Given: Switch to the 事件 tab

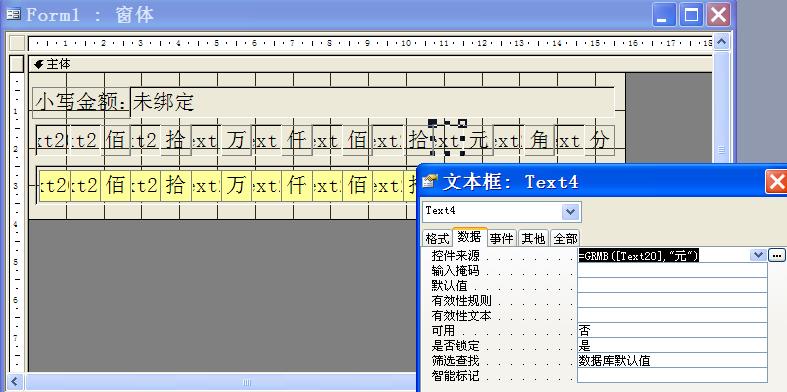Looking at the screenshot, I should (x=501, y=238).
